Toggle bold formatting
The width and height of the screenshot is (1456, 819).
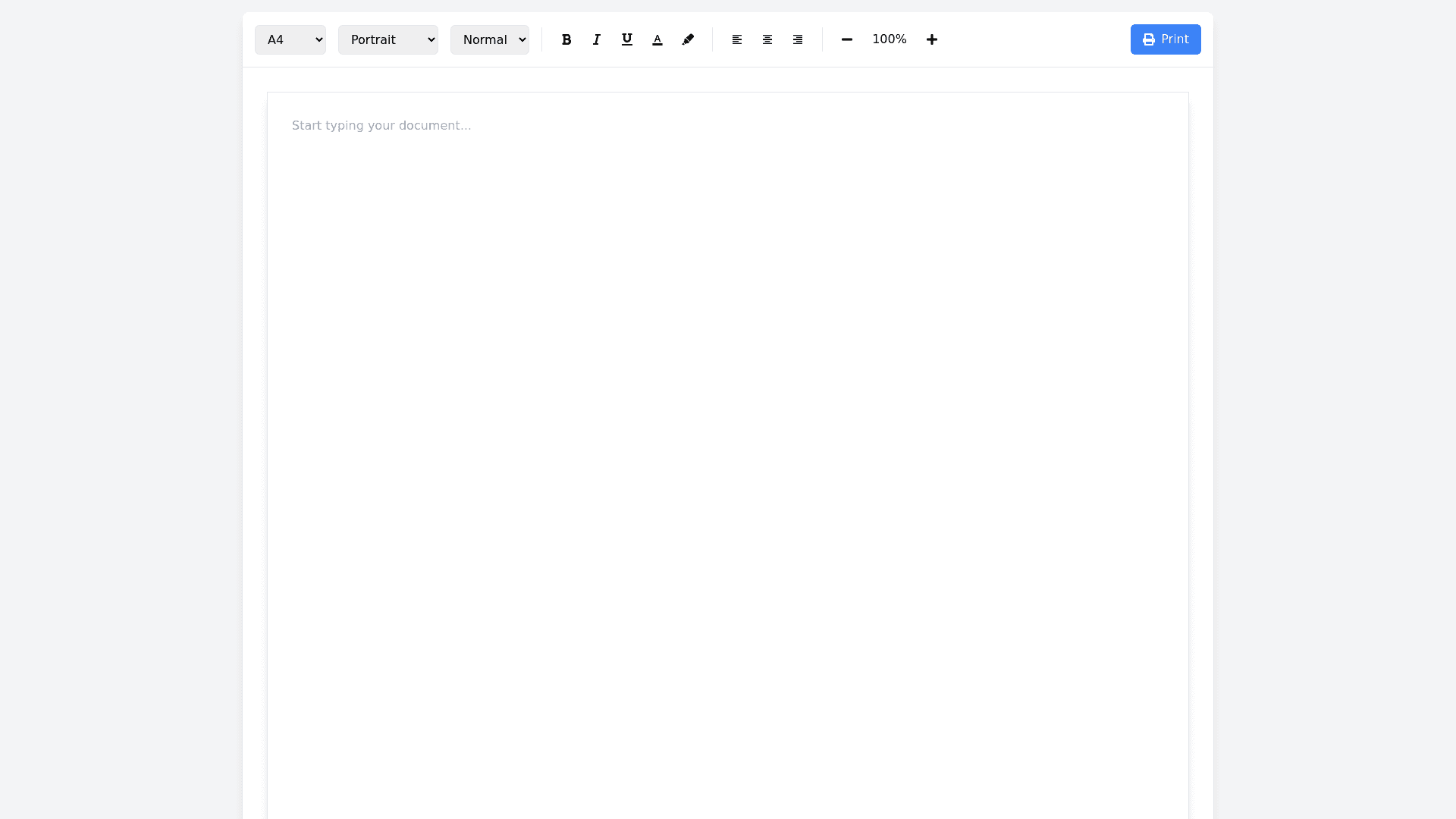click(x=566, y=39)
